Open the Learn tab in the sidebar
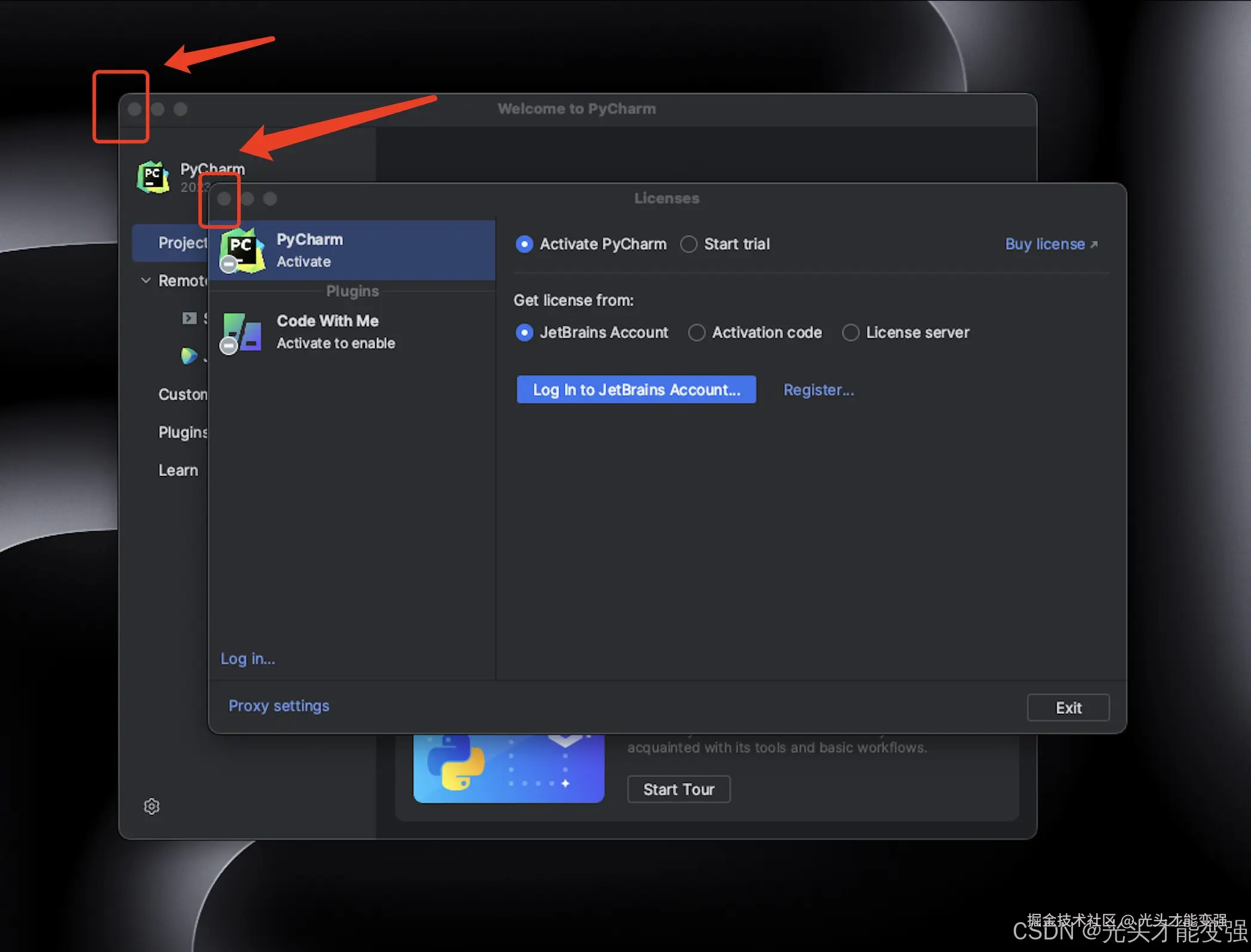 pos(178,471)
